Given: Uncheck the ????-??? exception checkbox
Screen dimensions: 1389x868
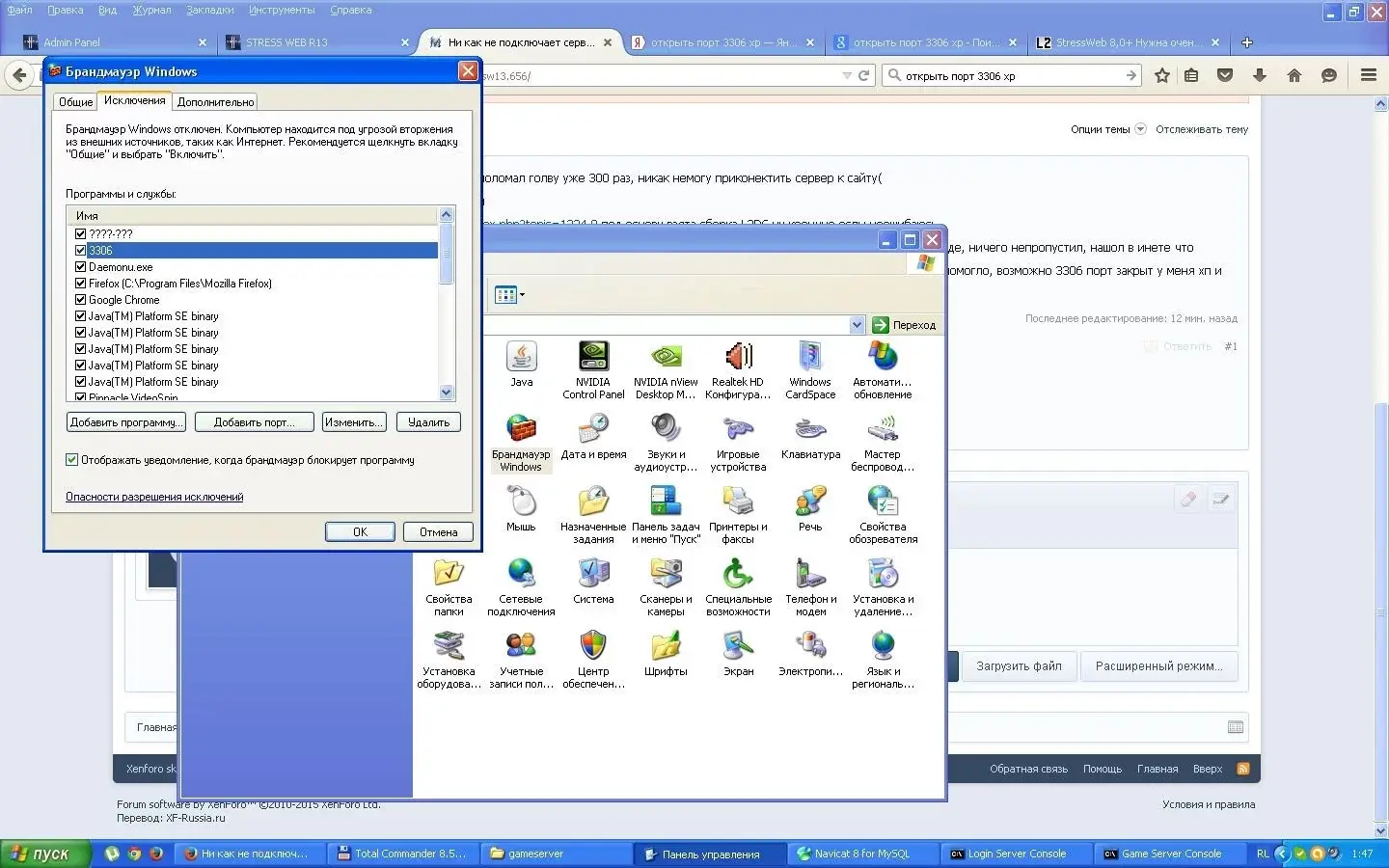Looking at the screenshot, I should pos(80,233).
